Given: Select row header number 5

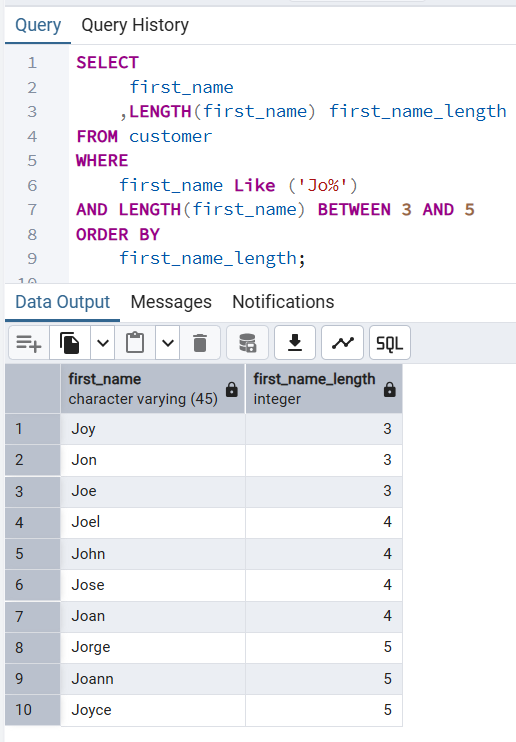Looking at the screenshot, I should click(33, 554).
